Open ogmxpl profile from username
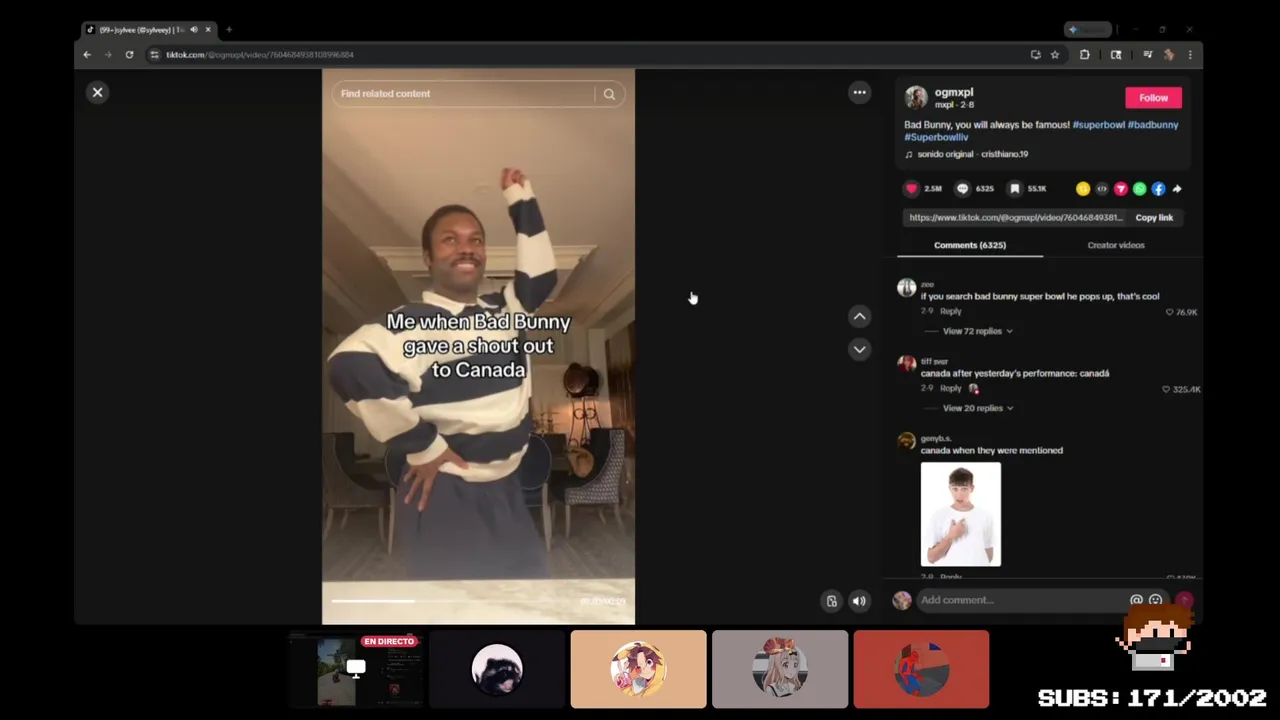 954,92
